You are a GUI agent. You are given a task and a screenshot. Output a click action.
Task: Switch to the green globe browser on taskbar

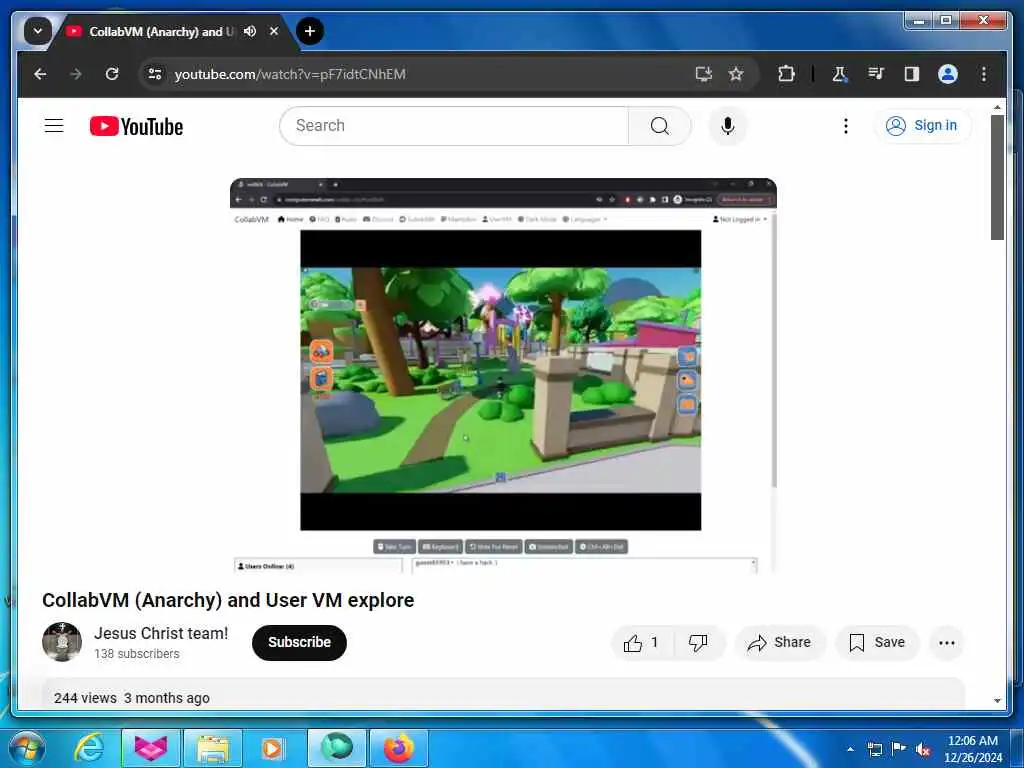(x=337, y=748)
